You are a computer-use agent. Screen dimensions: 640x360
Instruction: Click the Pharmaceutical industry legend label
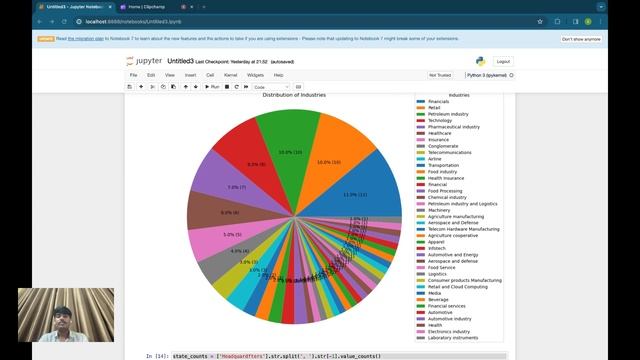(x=454, y=127)
